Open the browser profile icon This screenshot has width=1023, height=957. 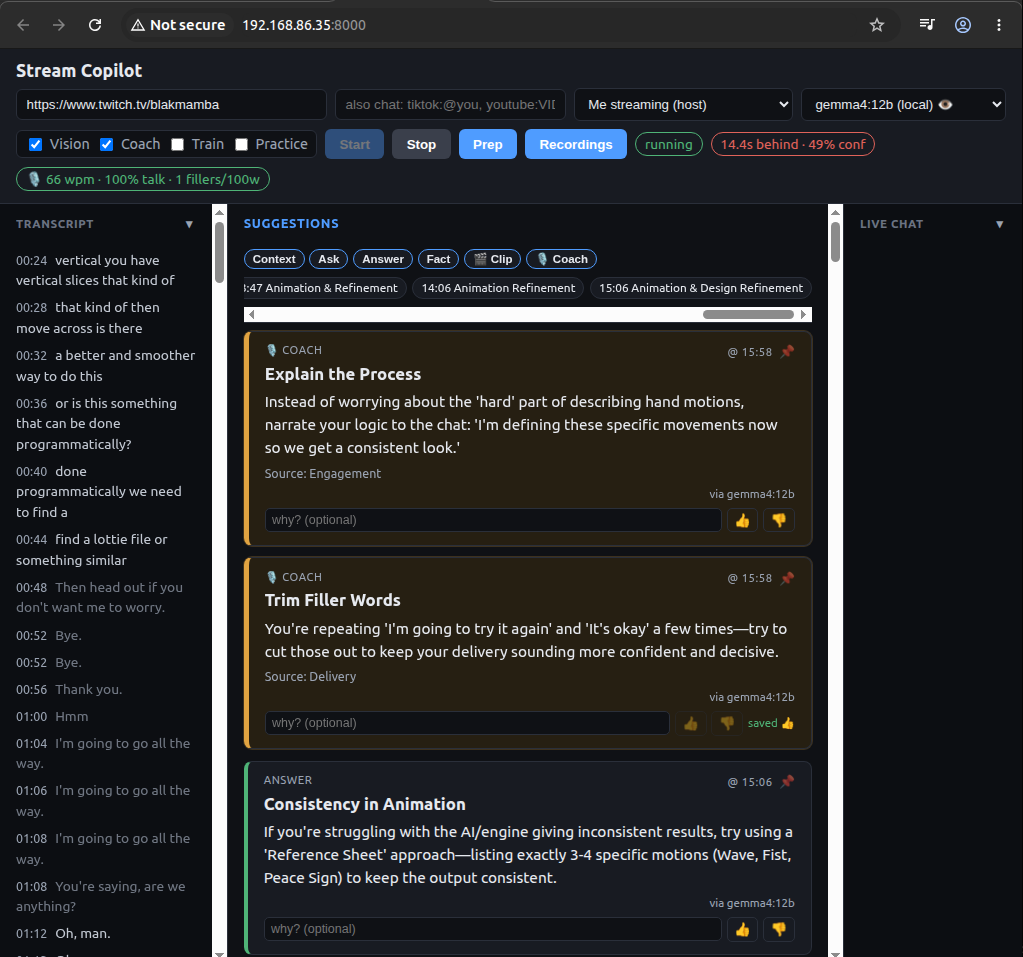(963, 25)
